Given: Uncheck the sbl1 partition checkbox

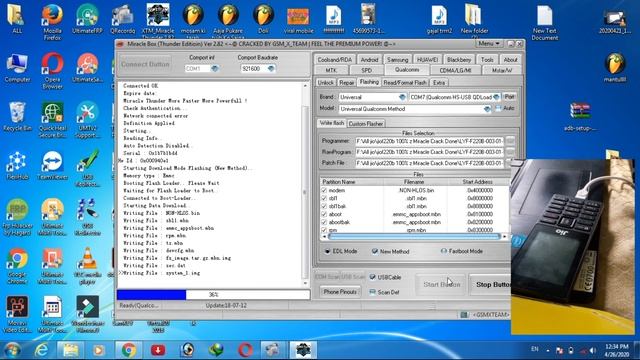Looking at the screenshot, I should point(324,198).
